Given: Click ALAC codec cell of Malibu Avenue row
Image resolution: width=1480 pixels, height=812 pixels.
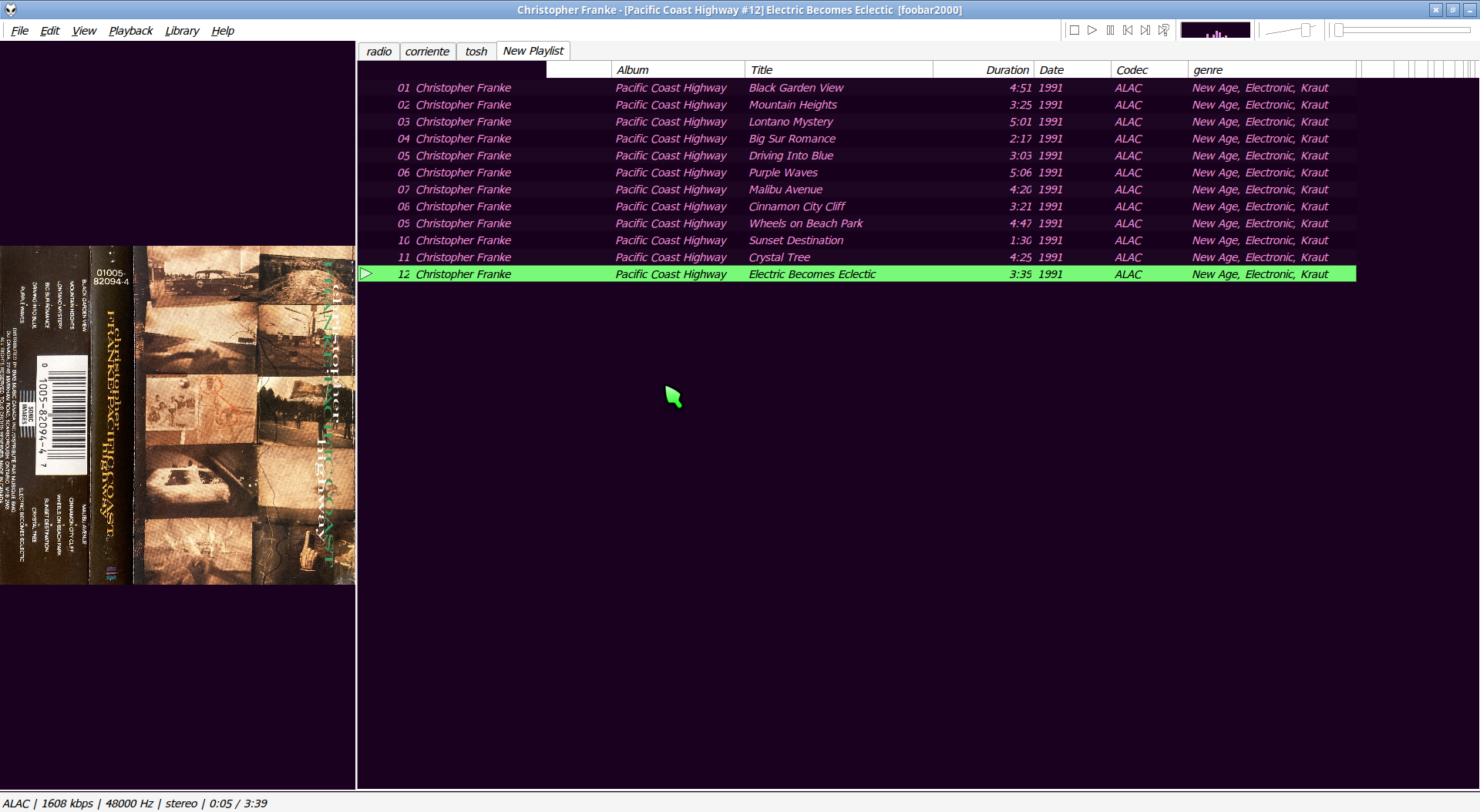Looking at the screenshot, I should (x=1128, y=190).
